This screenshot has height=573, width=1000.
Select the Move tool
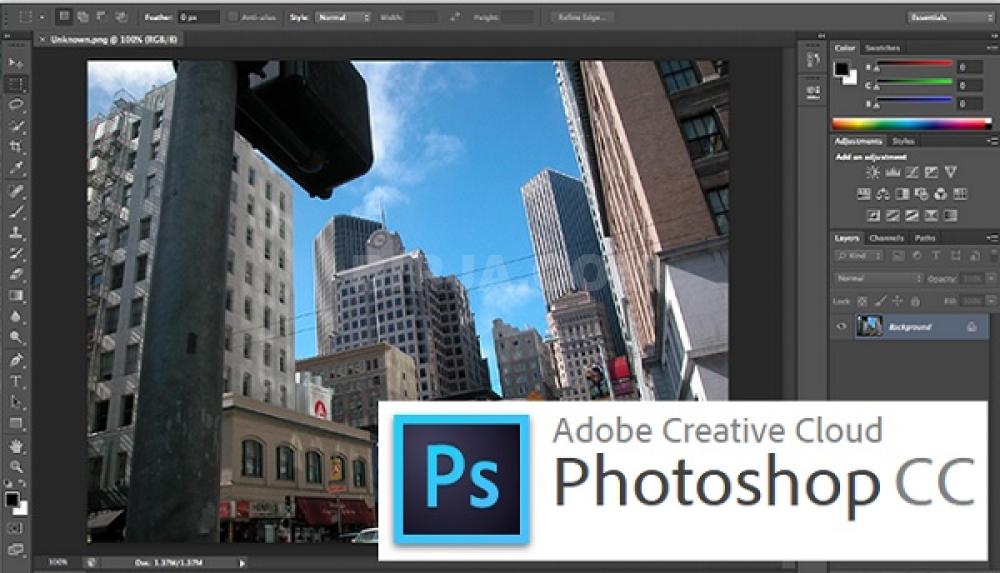tap(16, 63)
